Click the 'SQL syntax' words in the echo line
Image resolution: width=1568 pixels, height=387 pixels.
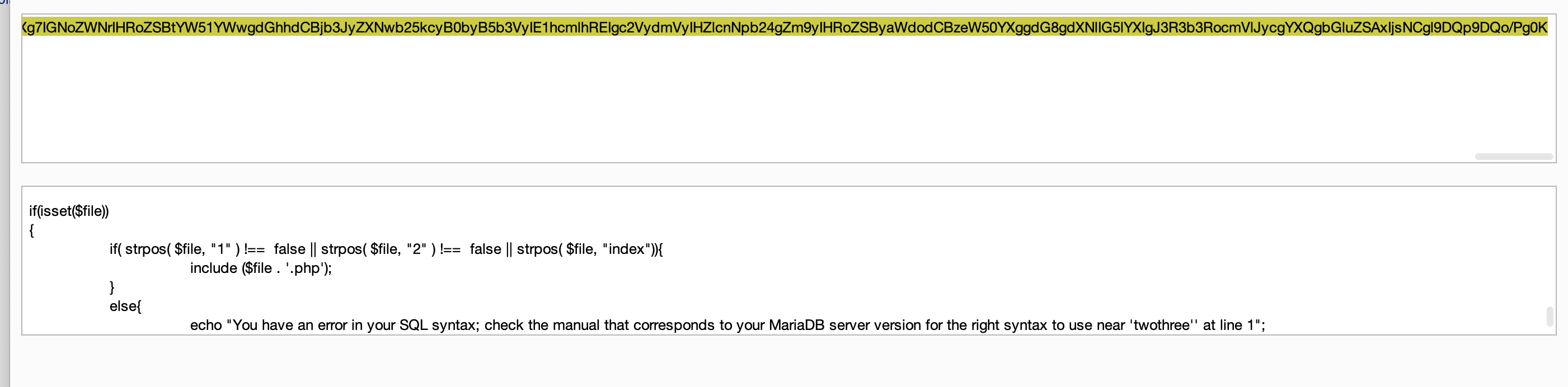(438, 325)
